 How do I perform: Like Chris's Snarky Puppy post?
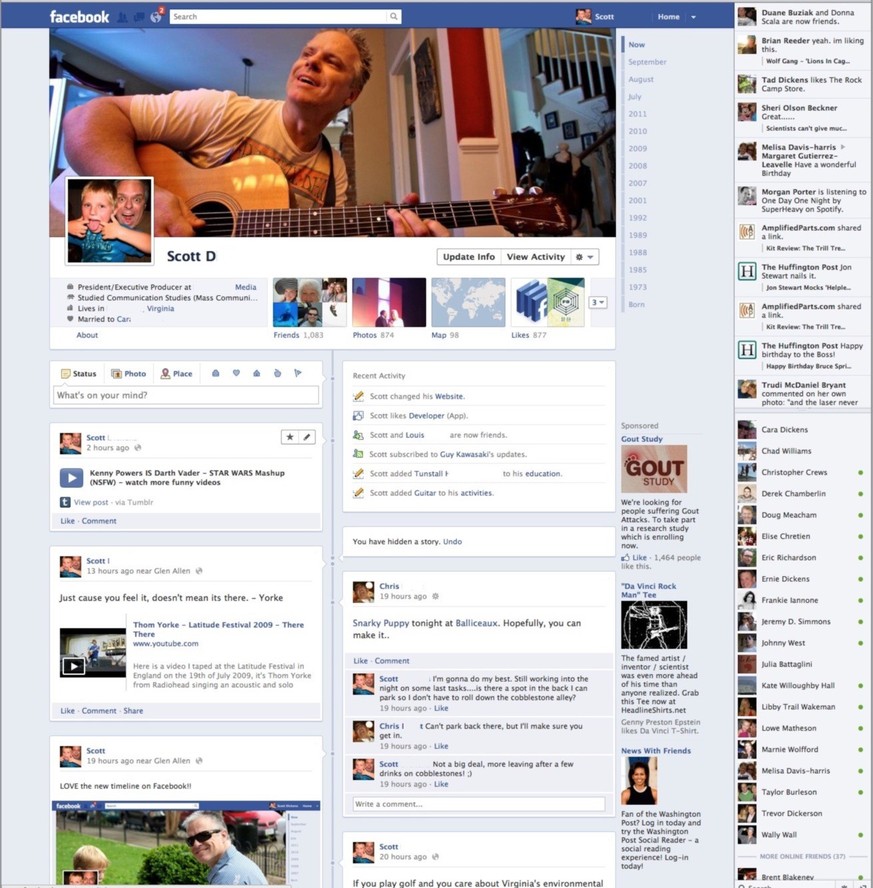click(360, 661)
